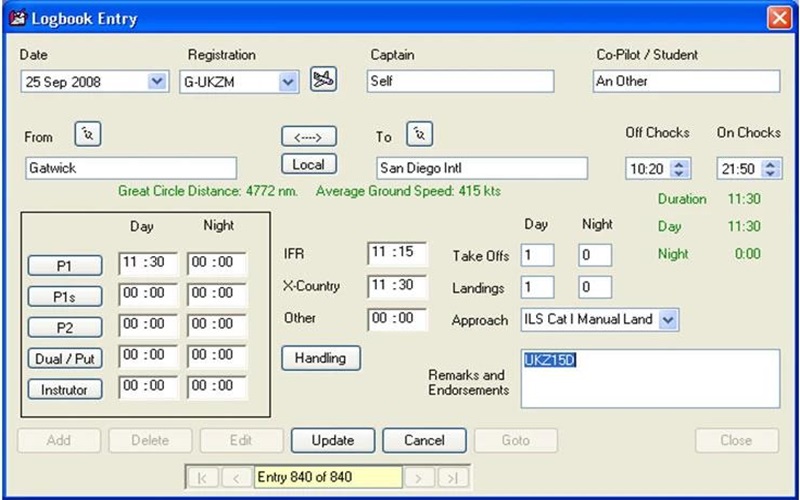Close the Logbook Entry window
Image resolution: width=800 pixels, height=500 pixels.
pyautogui.click(x=779, y=18)
